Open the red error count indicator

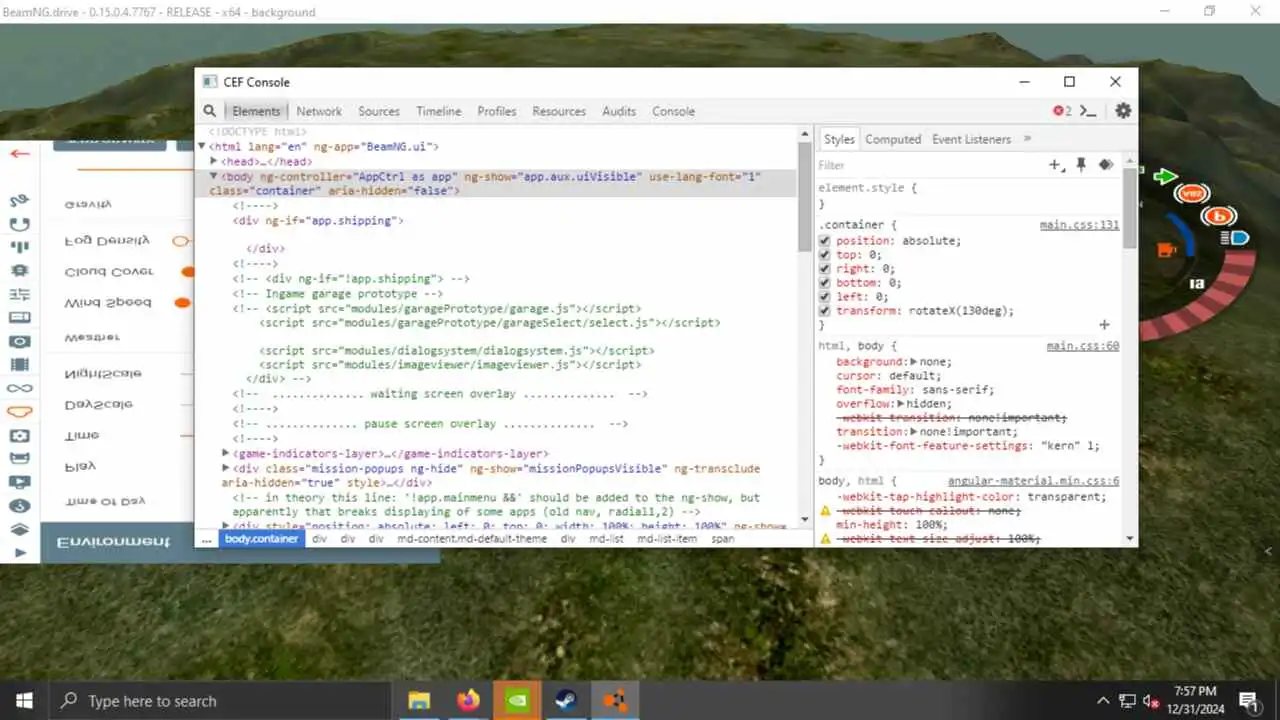tap(1062, 111)
